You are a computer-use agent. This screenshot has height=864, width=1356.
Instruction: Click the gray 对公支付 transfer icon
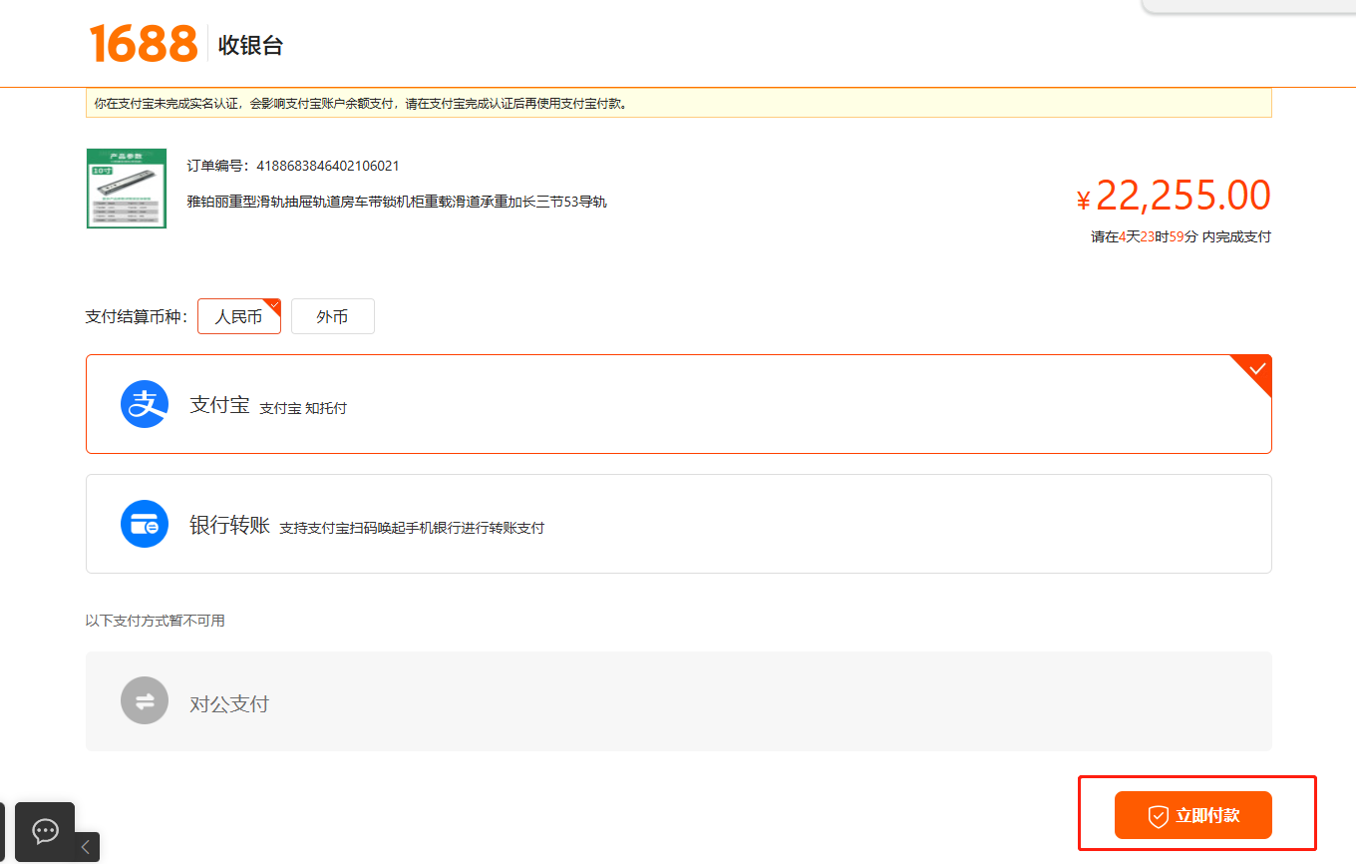coord(144,700)
